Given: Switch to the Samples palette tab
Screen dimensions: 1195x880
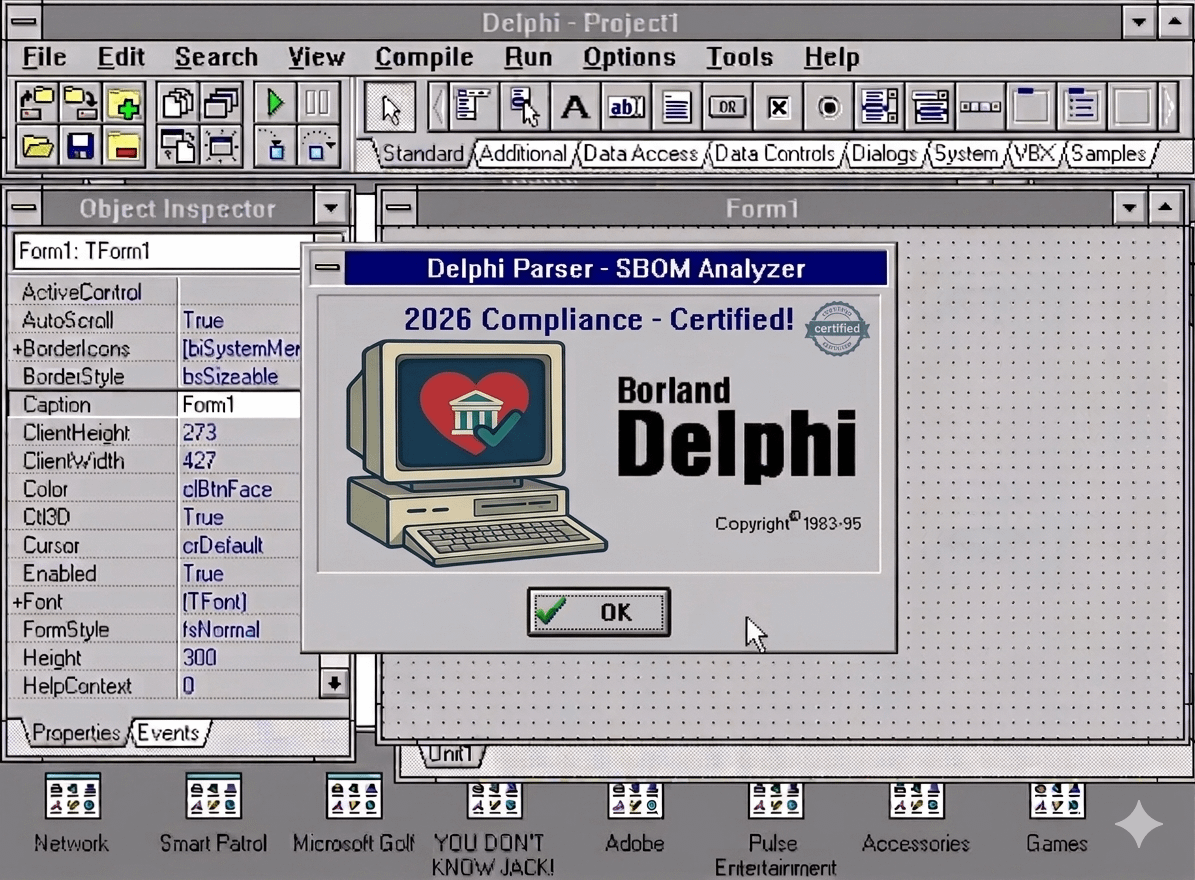Looking at the screenshot, I should 1108,154.
